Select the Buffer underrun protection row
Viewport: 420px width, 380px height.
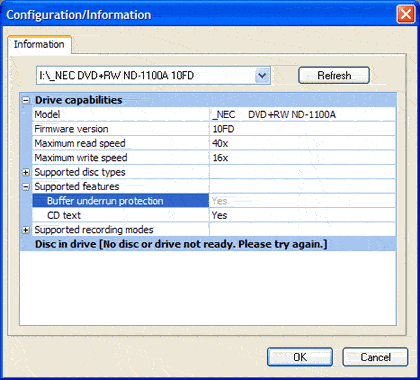pyautogui.click(x=214, y=201)
